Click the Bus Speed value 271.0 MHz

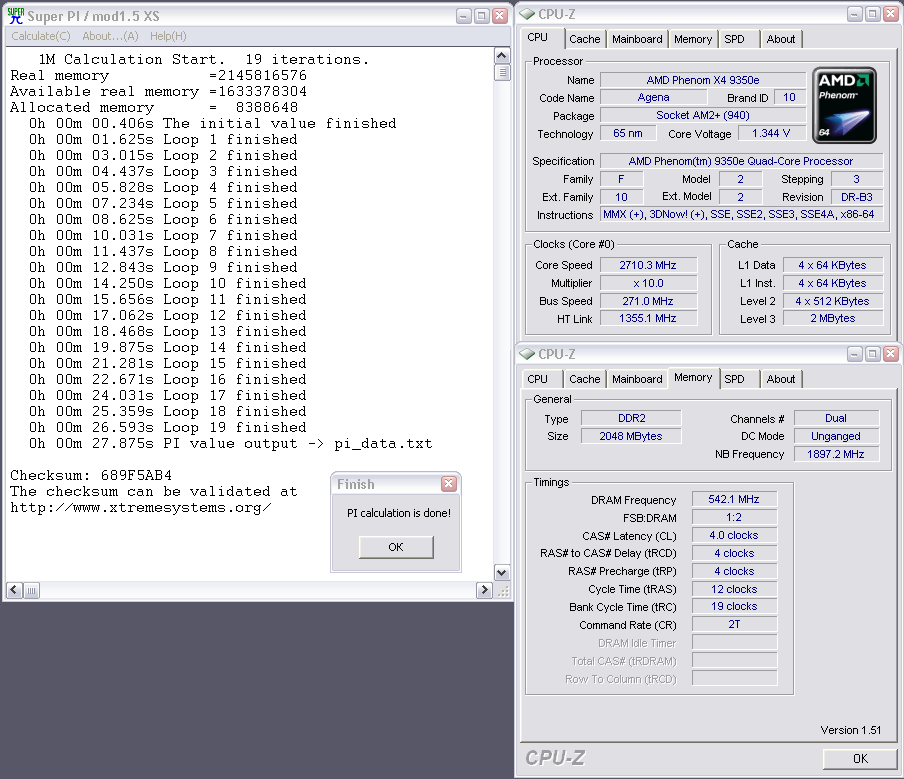click(x=648, y=301)
